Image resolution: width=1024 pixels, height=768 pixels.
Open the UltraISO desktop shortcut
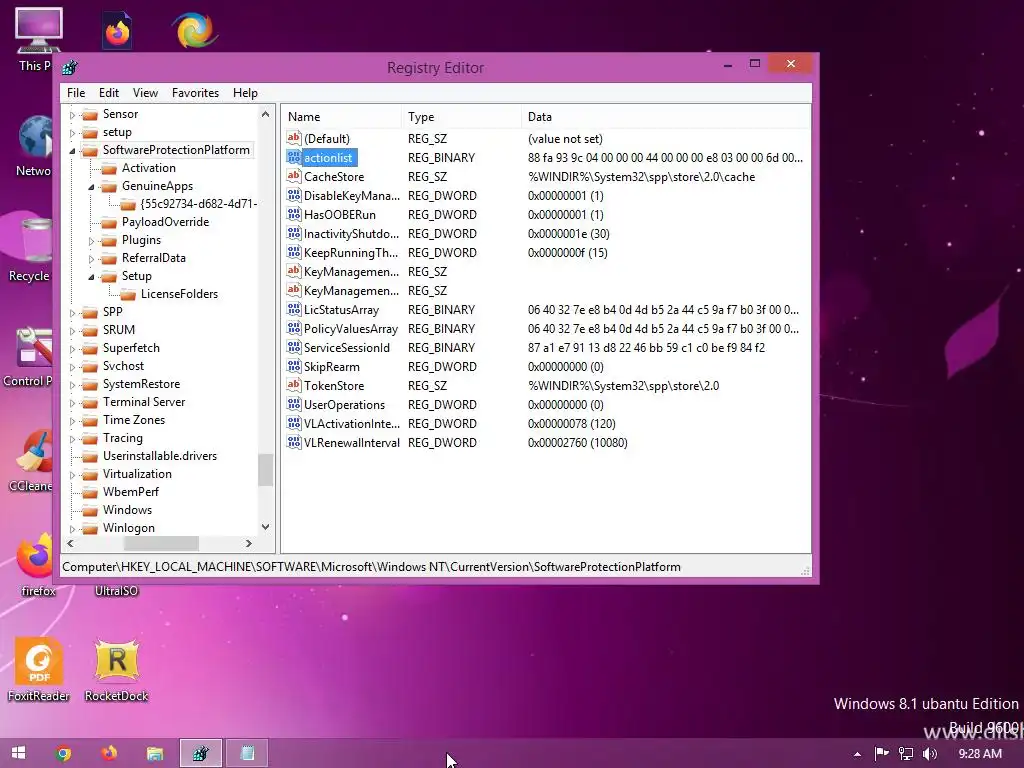click(x=116, y=590)
